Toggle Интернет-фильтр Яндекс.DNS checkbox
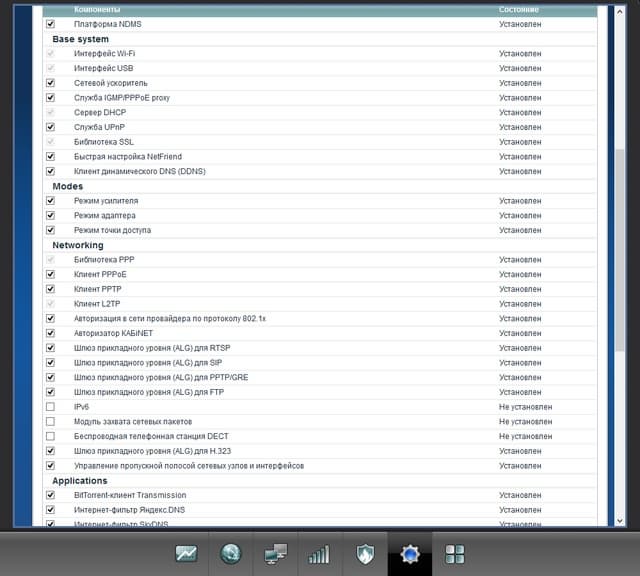Image resolution: width=640 pixels, height=576 pixels. tap(50, 509)
